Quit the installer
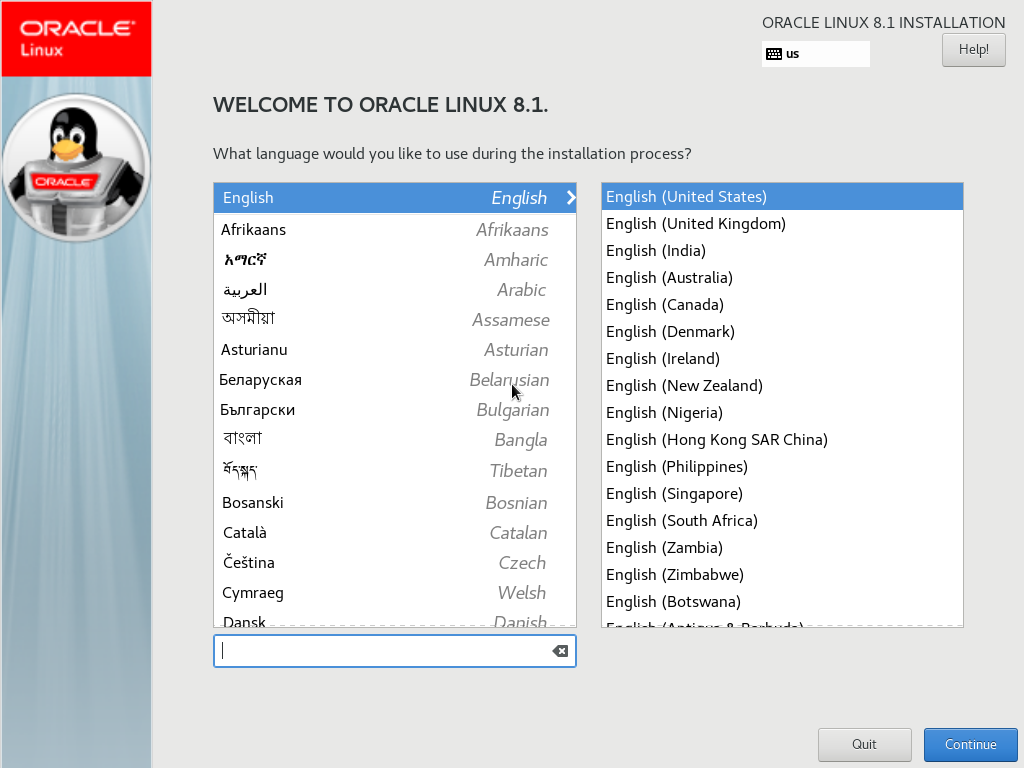Viewport: 1024px width, 768px height. tap(864, 744)
